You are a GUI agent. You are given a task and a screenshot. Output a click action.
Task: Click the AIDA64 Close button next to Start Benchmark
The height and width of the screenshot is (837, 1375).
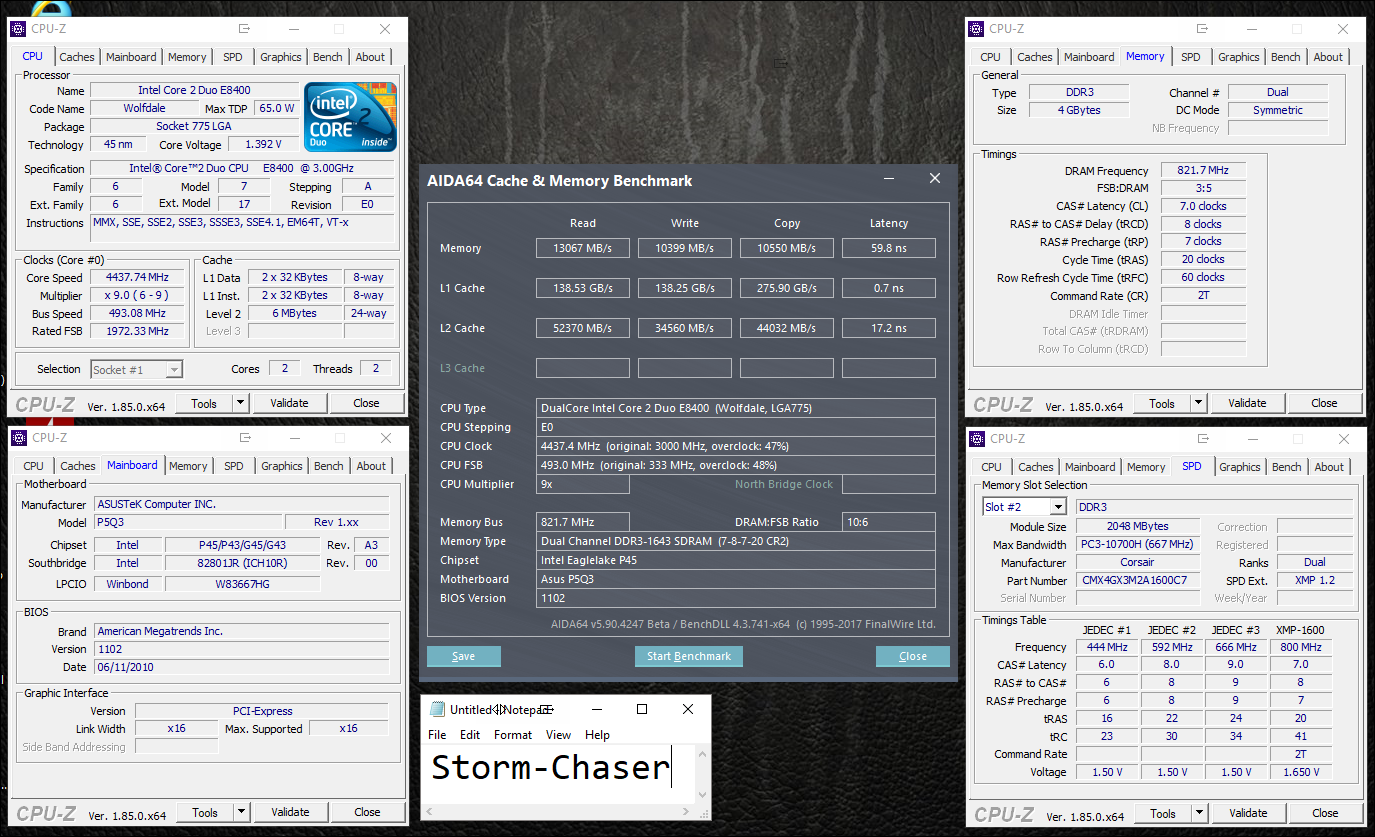(x=913, y=656)
